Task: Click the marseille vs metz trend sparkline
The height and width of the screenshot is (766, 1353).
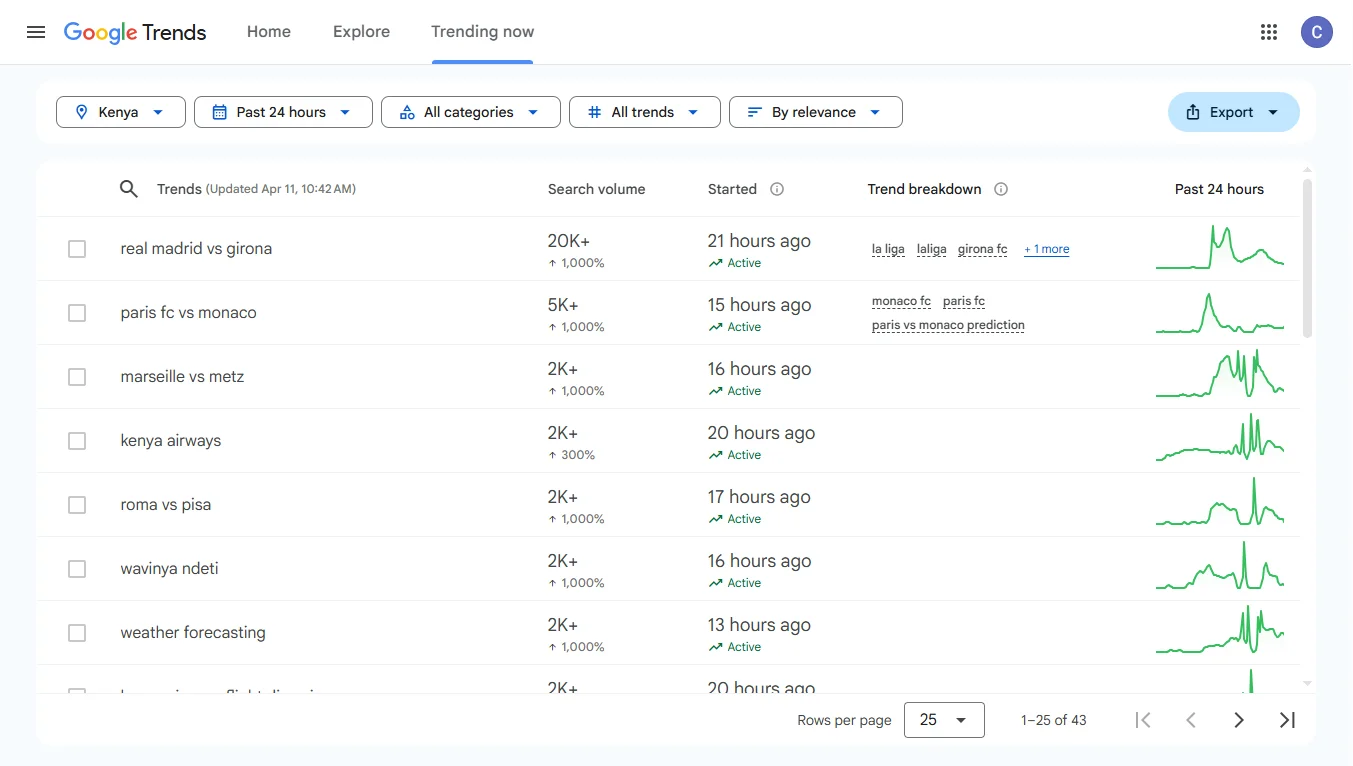Action: click(1220, 374)
